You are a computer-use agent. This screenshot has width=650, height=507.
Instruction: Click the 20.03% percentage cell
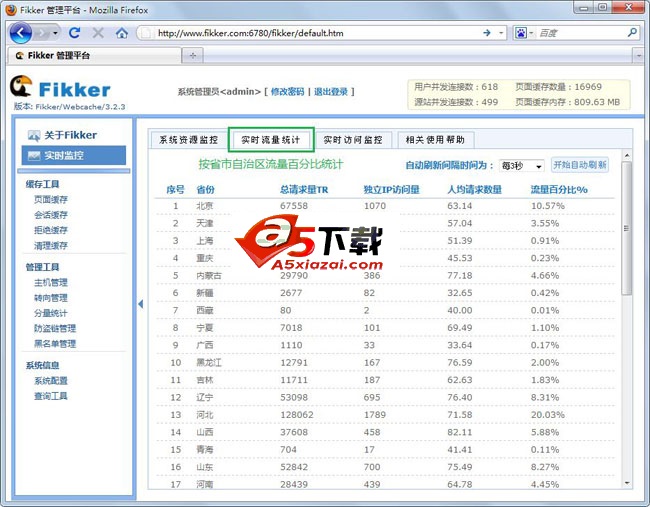548,415
